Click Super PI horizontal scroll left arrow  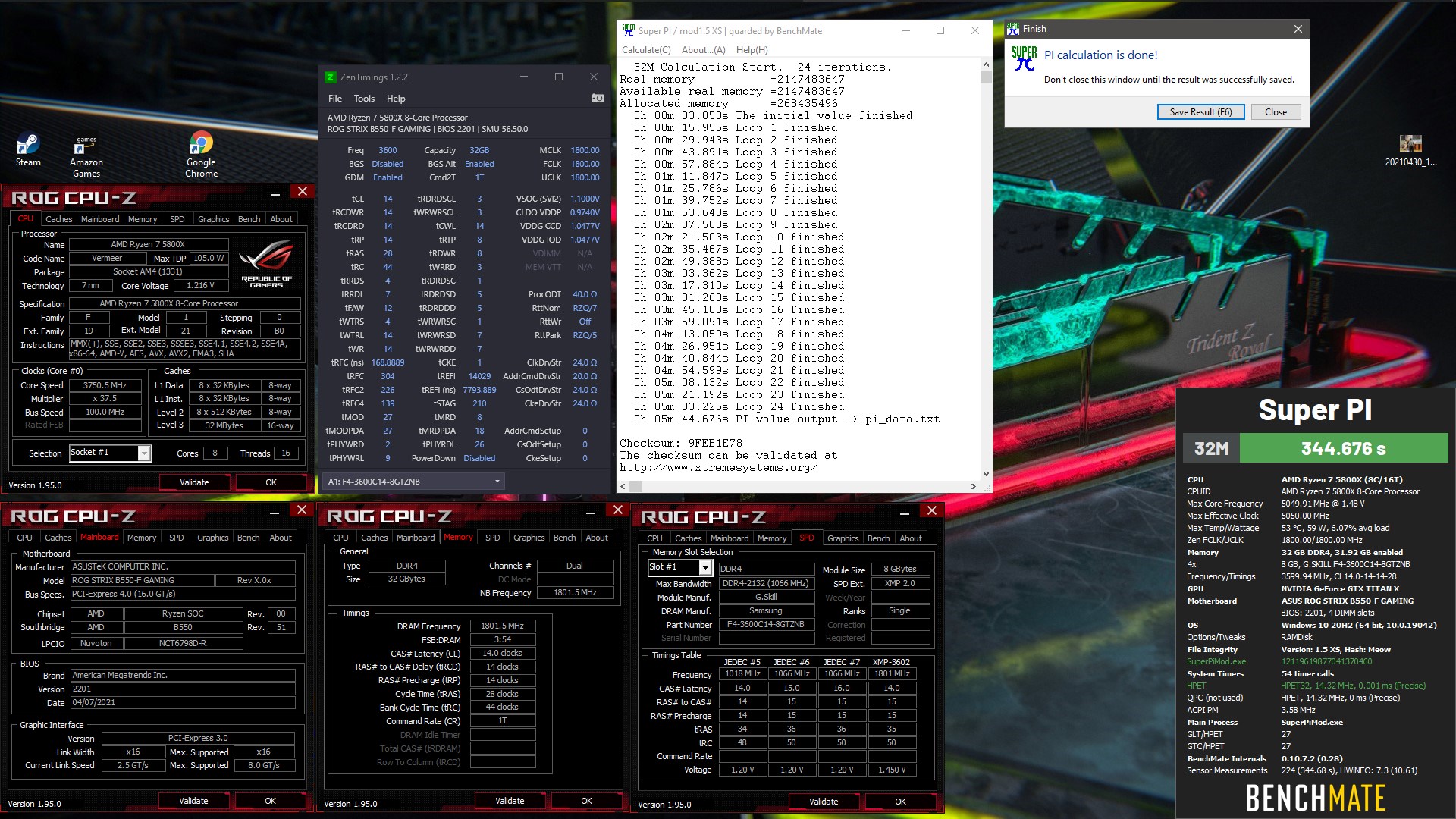[623, 486]
